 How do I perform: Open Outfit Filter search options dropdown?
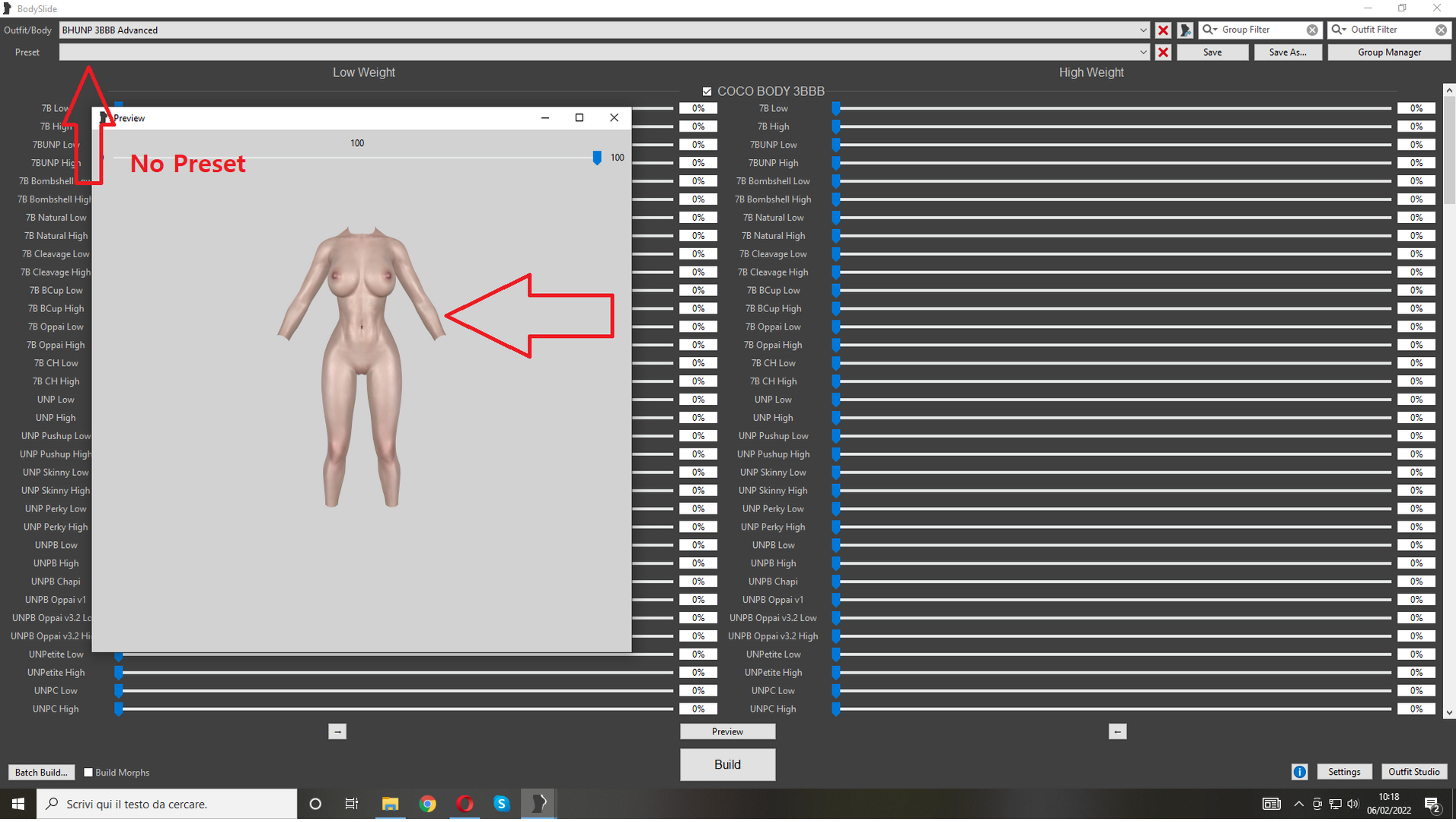(1339, 30)
